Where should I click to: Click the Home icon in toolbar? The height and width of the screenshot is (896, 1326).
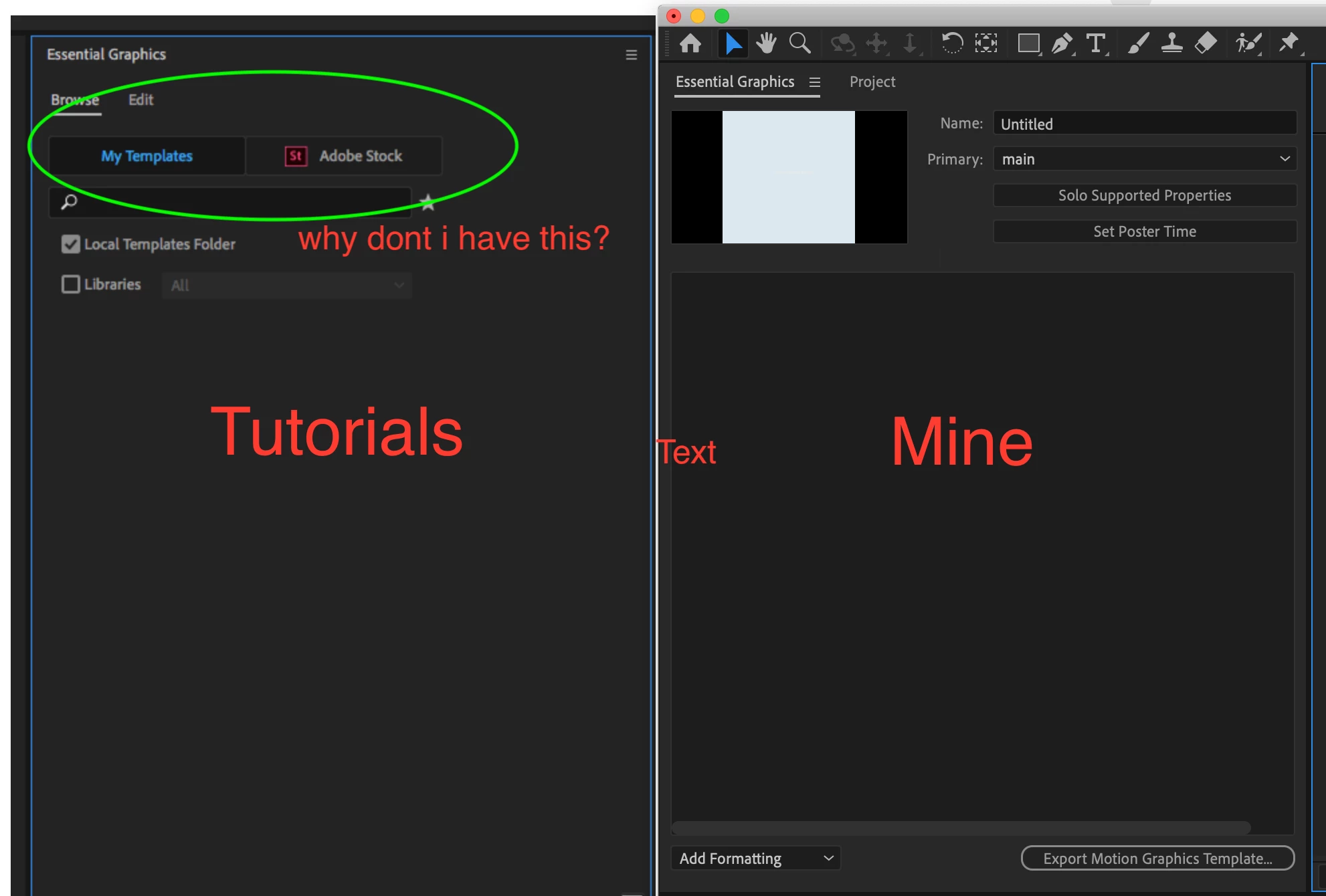[x=690, y=44]
